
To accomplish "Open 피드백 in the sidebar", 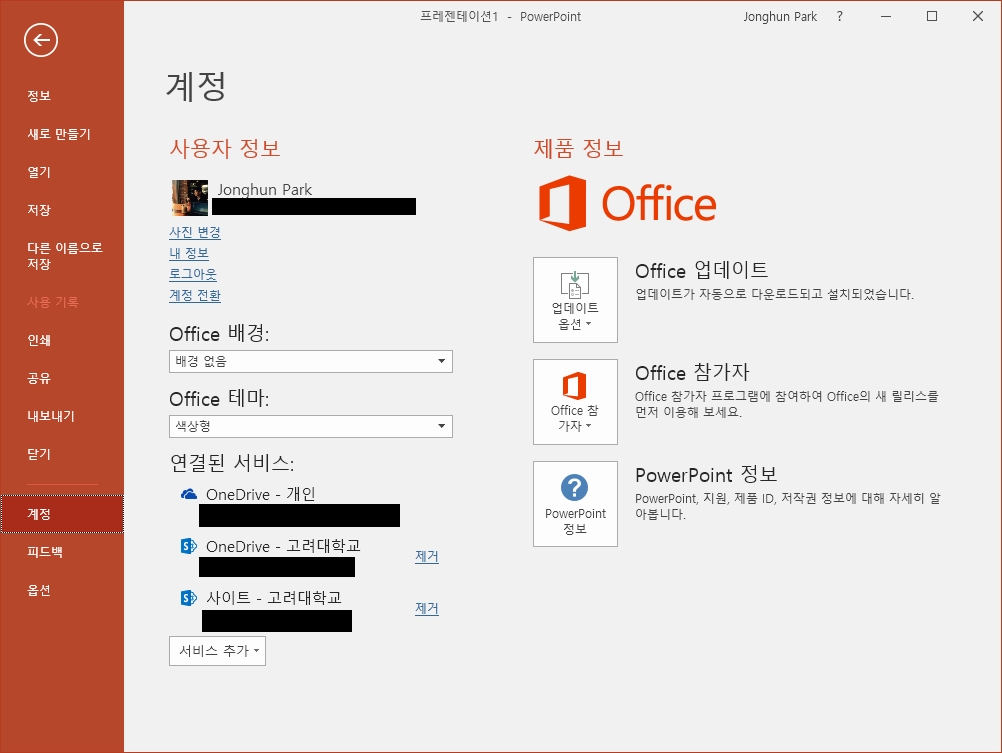I will click(45, 552).
